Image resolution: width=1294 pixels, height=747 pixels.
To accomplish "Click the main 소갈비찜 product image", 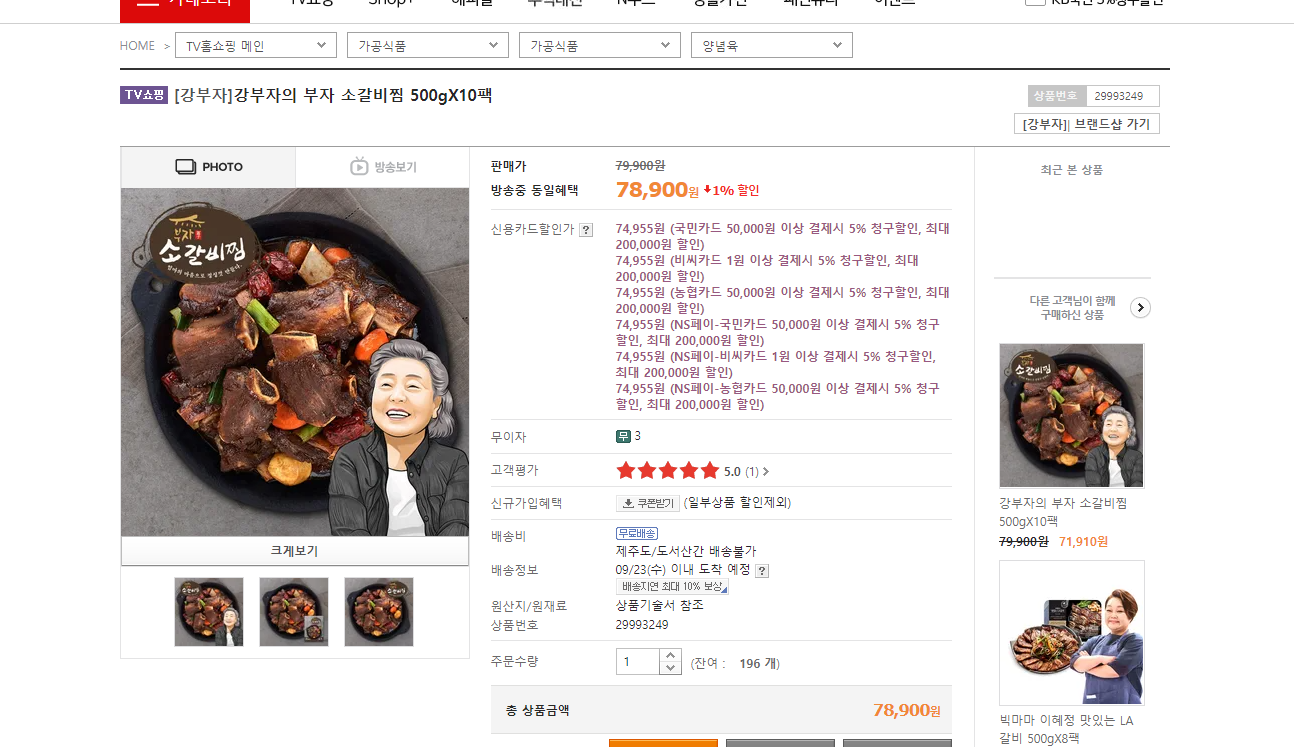I will point(295,362).
